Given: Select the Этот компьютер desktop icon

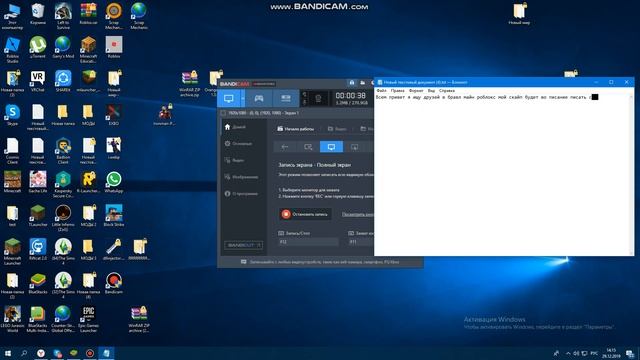Looking at the screenshot, I should pos(12,16).
